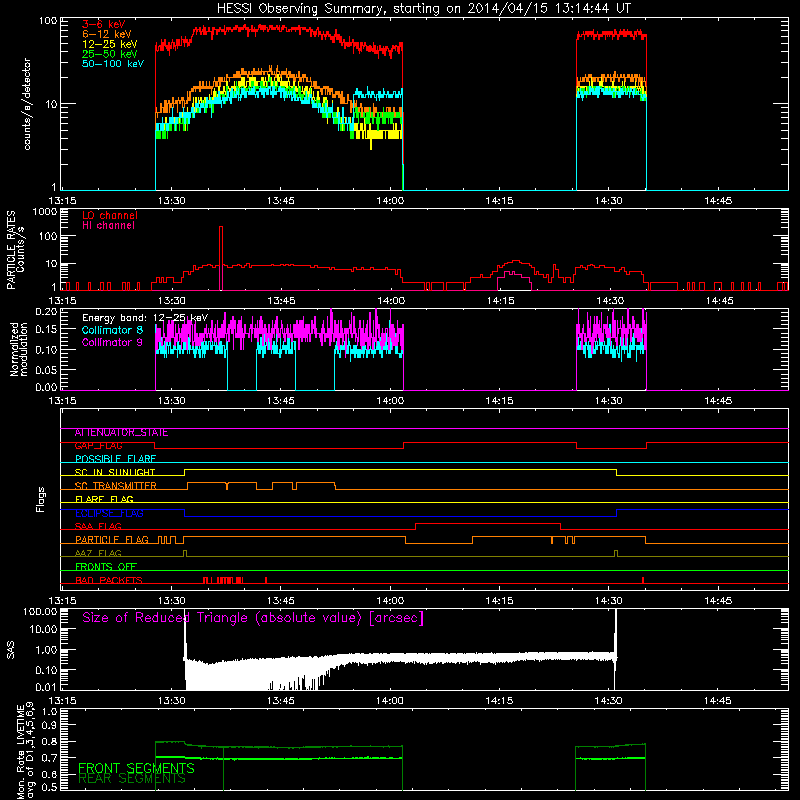Select the HI channel legend label
The height and width of the screenshot is (800, 800).
tap(109, 226)
